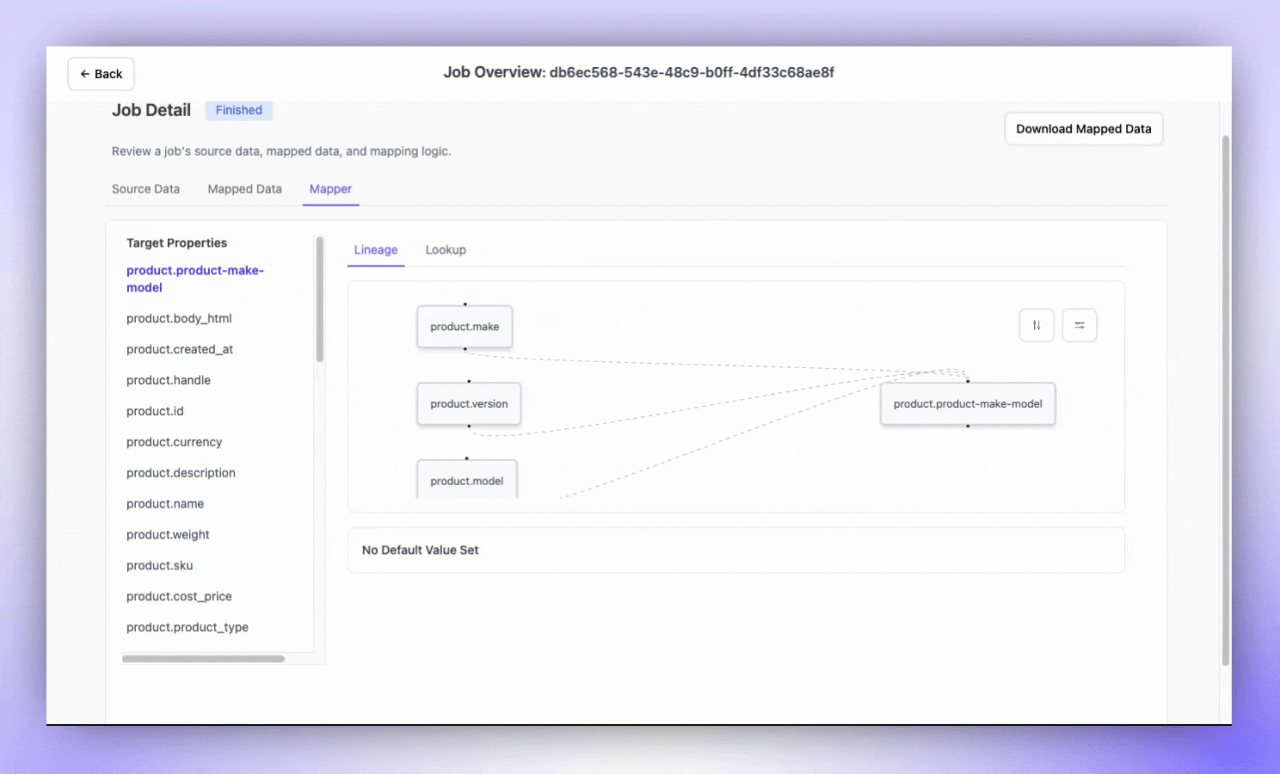Click the Back arrow button
Viewport: 1280px width, 774px height.
tap(101, 74)
